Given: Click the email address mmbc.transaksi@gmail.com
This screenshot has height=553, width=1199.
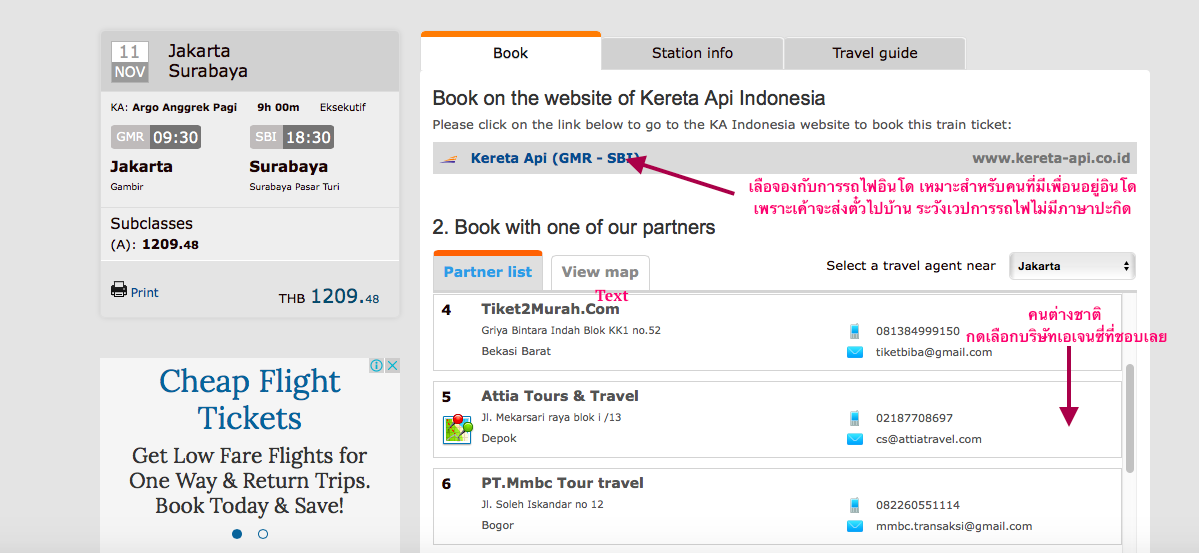Looking at the screenshot, I should tap(954, 526).
